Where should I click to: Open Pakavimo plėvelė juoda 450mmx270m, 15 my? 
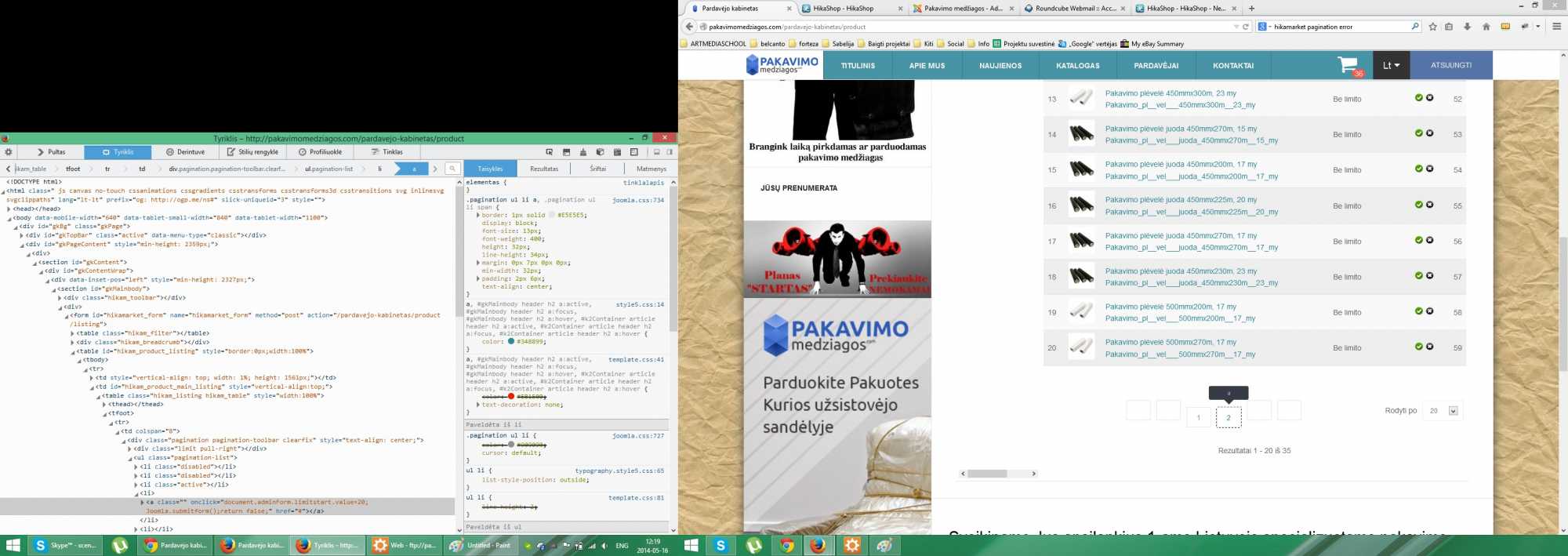coord(1181,129)
